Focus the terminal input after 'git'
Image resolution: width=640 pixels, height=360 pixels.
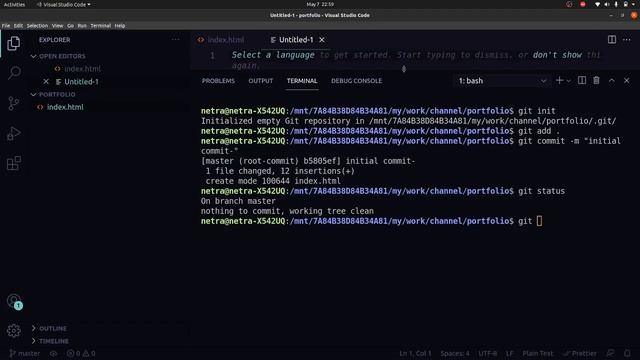pyautogui.click(x=539, y=221)
